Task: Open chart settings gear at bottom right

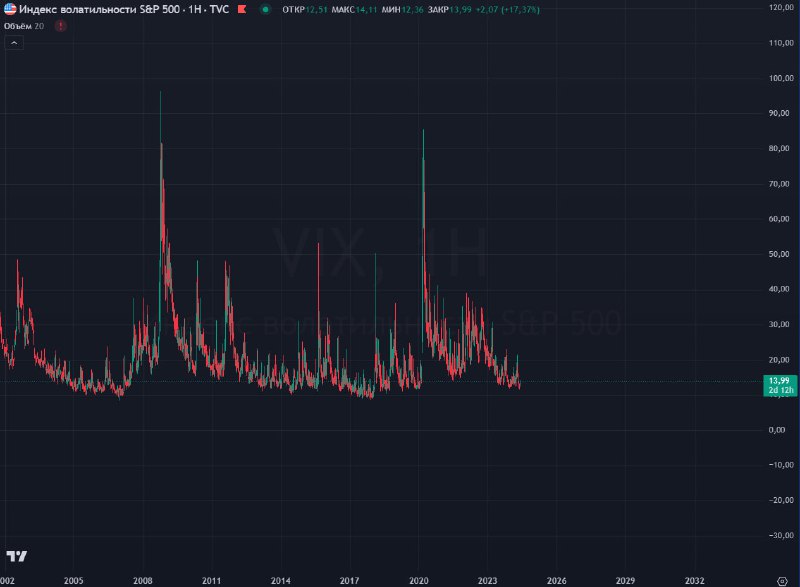Action: [x=782, y=581]
